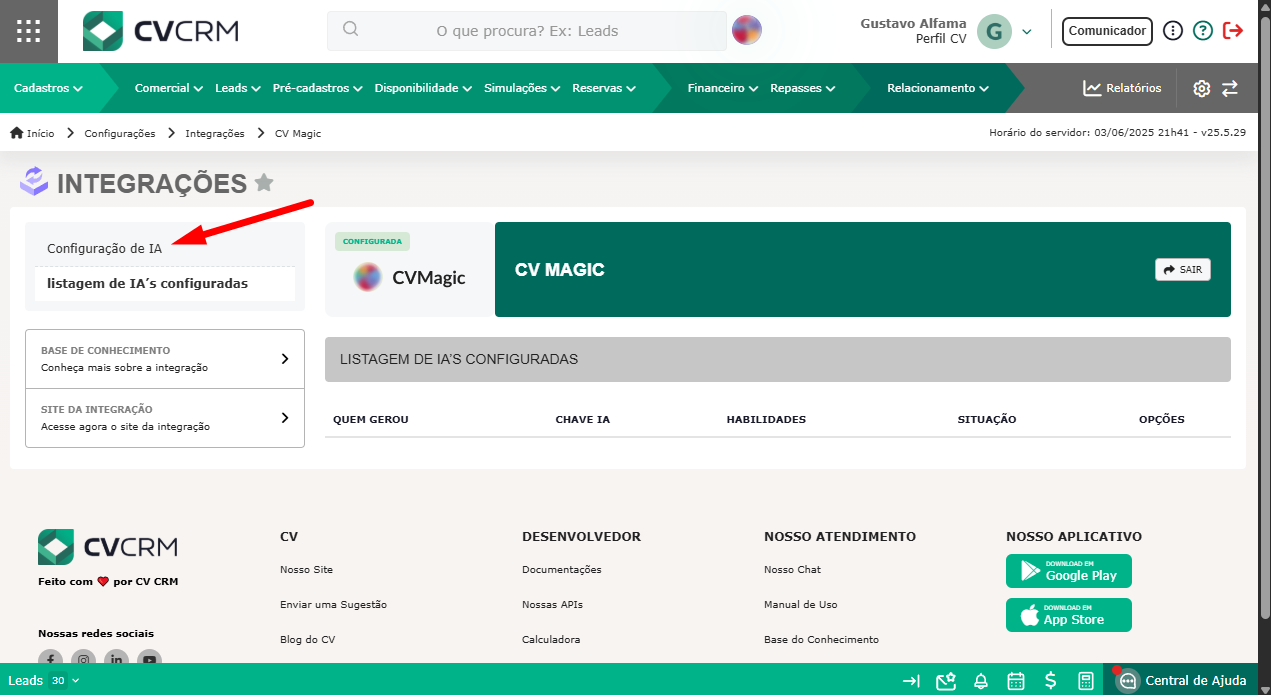Click Google Play download badge

click(x=1069, y=571)
